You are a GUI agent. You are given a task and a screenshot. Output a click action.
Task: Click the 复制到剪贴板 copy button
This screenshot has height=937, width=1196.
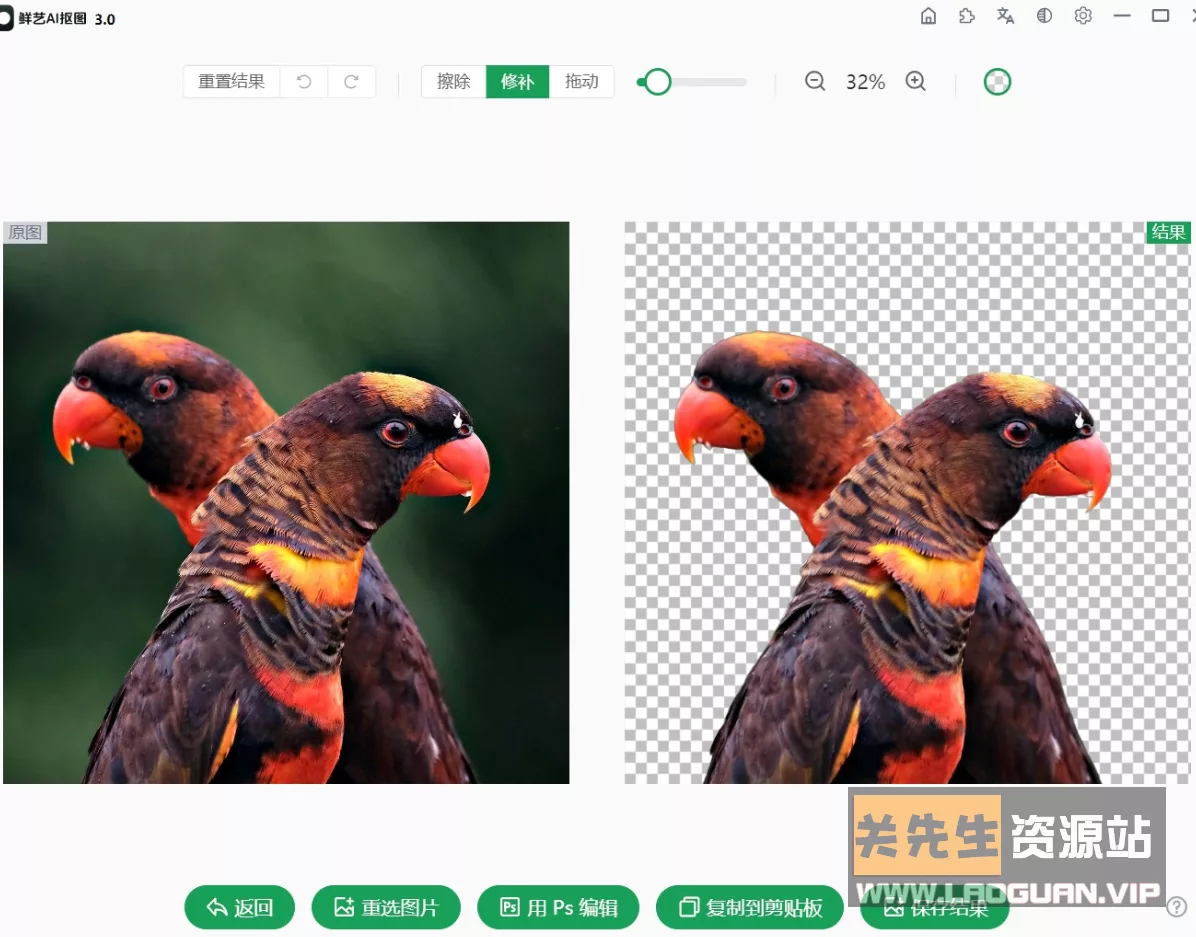pyautogui.click(x=750, y=908)
